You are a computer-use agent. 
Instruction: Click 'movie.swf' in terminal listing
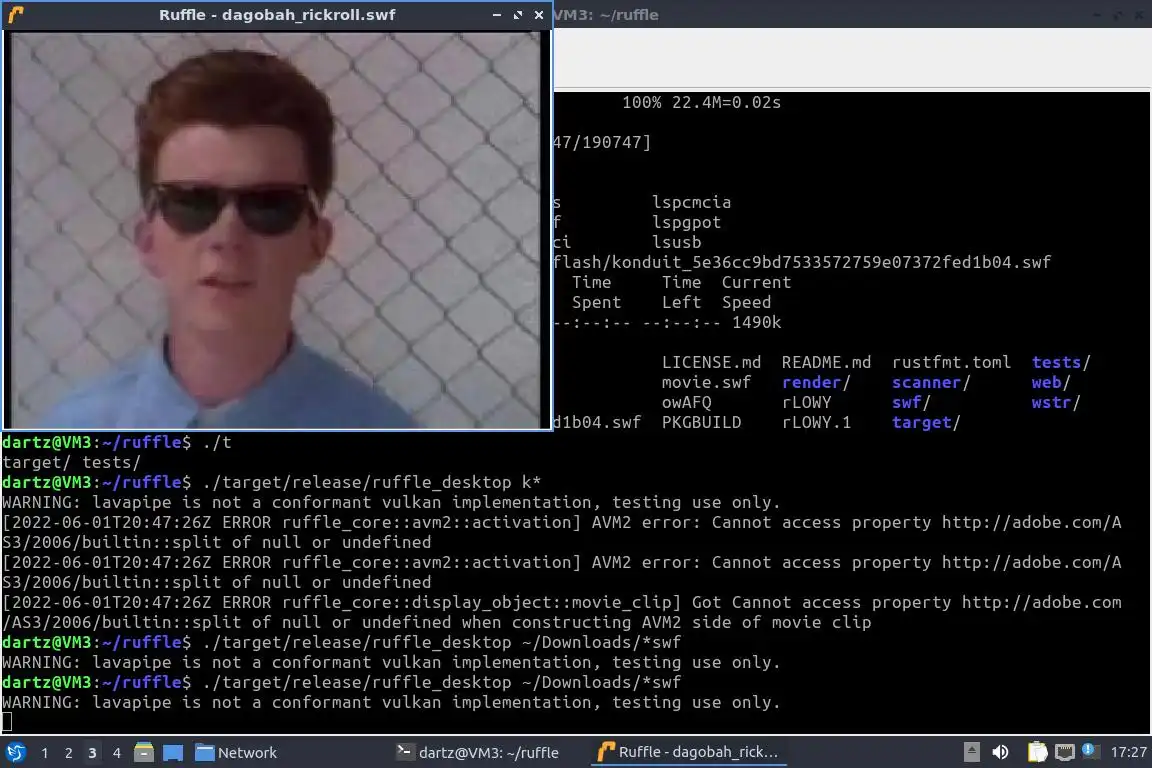[x=706, y=382]
